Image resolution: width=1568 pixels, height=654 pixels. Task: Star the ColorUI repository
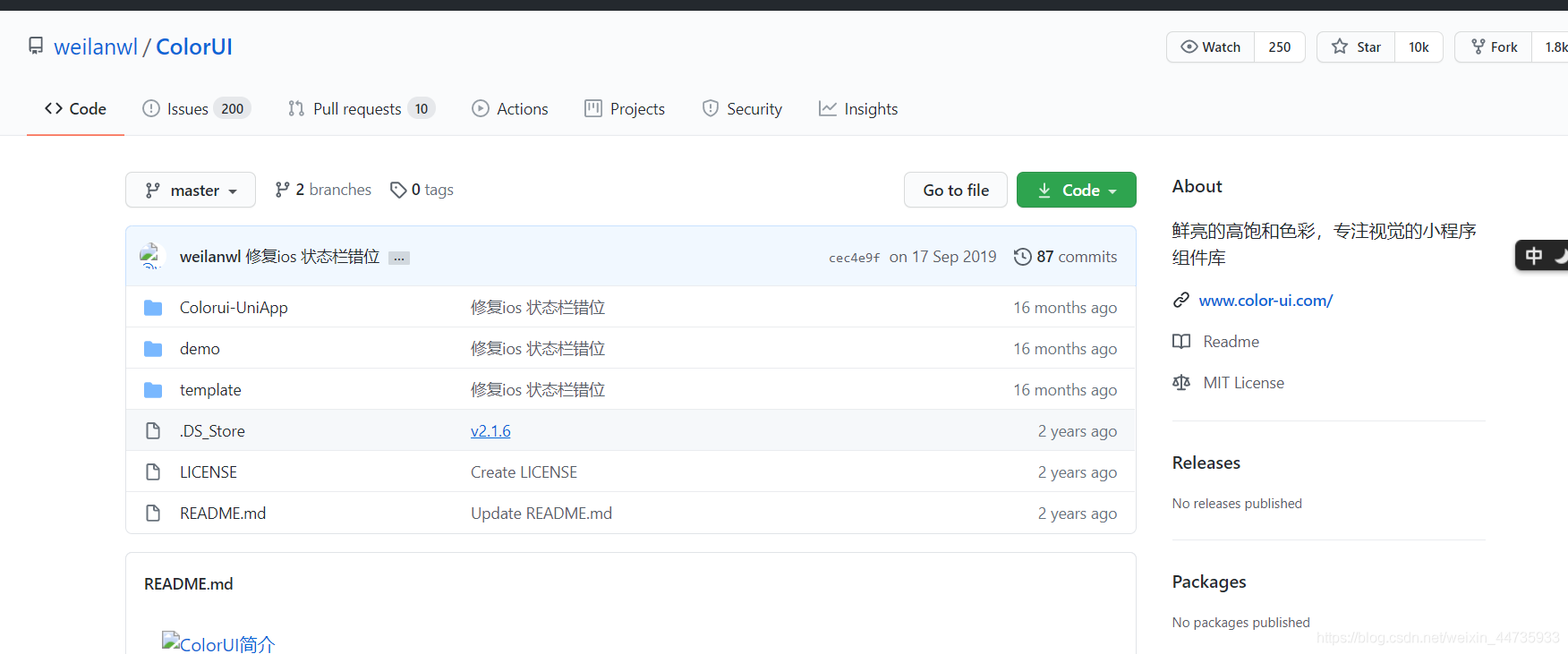coord(1356,47)
